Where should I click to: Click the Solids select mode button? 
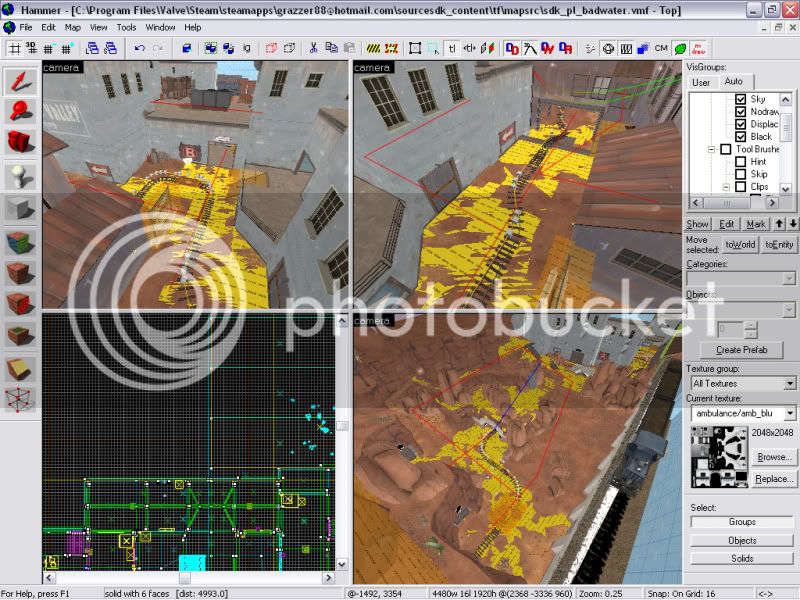[742, 559]
